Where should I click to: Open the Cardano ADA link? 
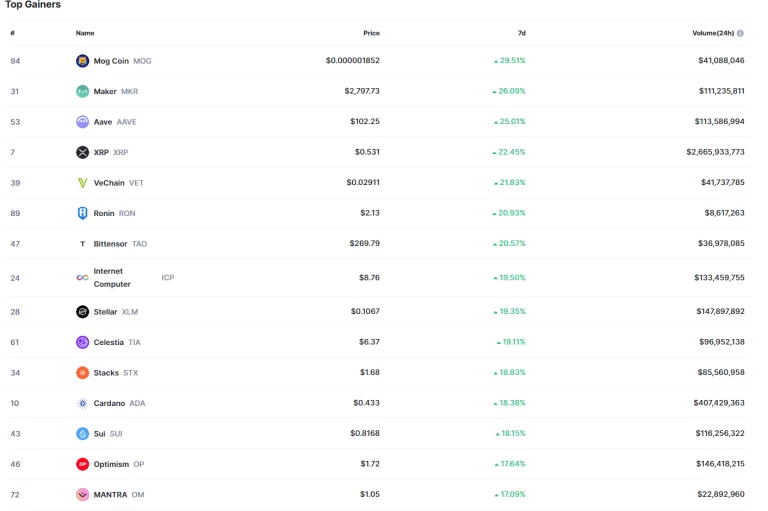pos(110,403)
